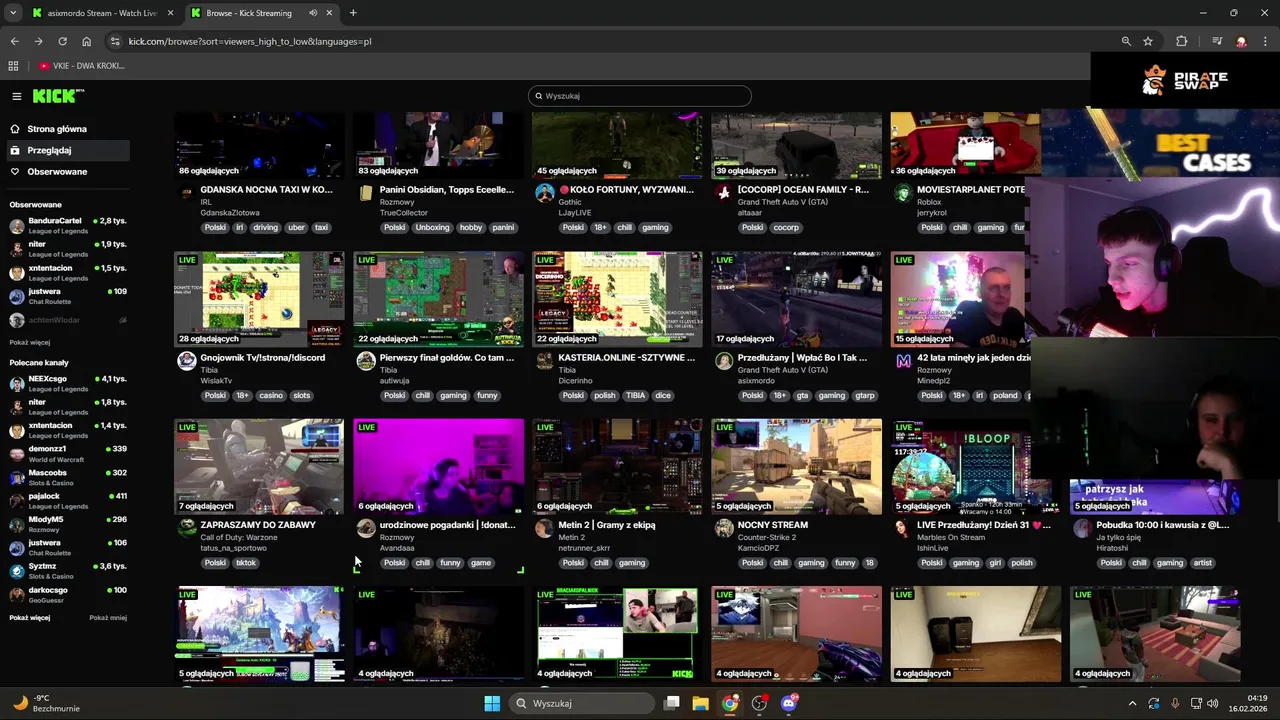
Task: Open MlodyM5 recommended channel
Action: [x=67, y=523]
